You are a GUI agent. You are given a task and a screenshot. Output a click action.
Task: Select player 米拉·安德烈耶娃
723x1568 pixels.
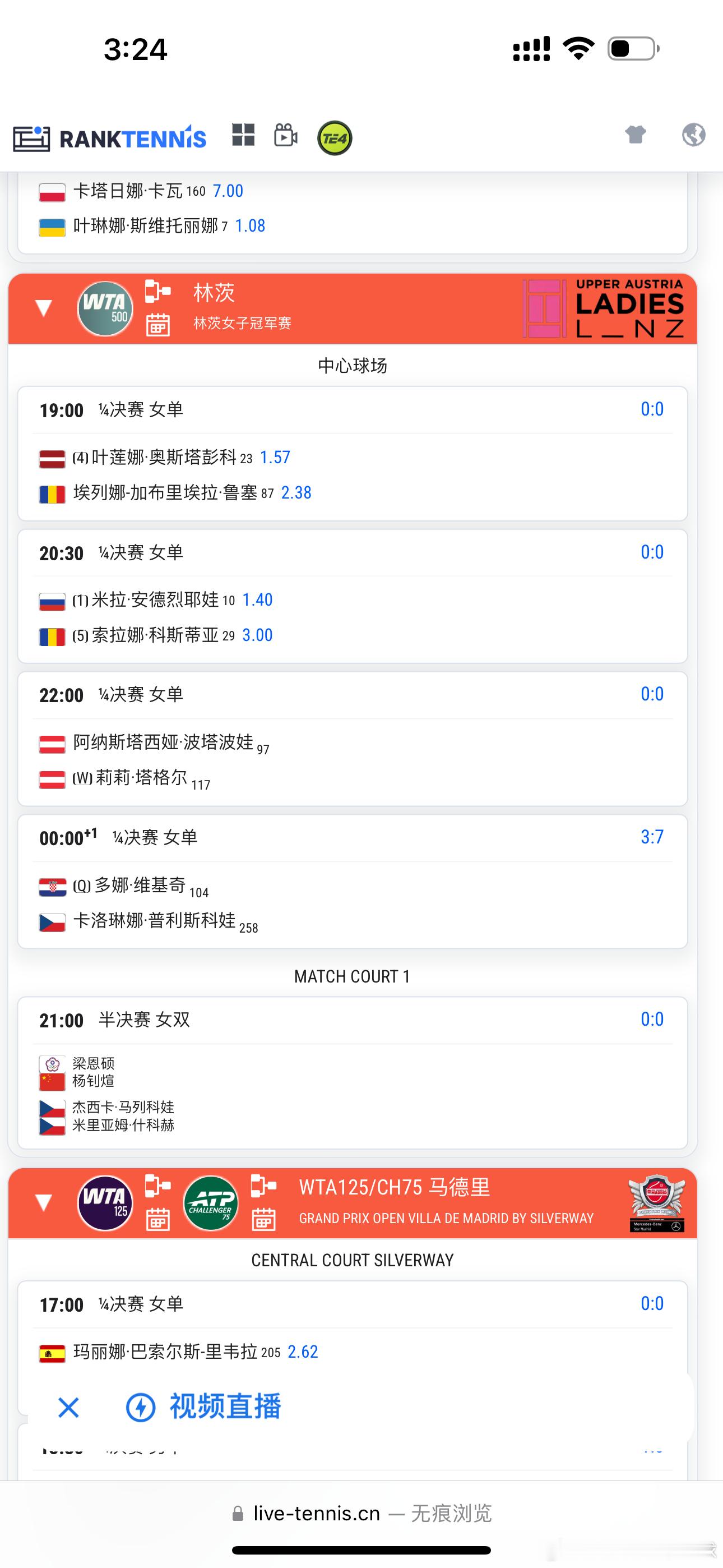pos(155,600)
